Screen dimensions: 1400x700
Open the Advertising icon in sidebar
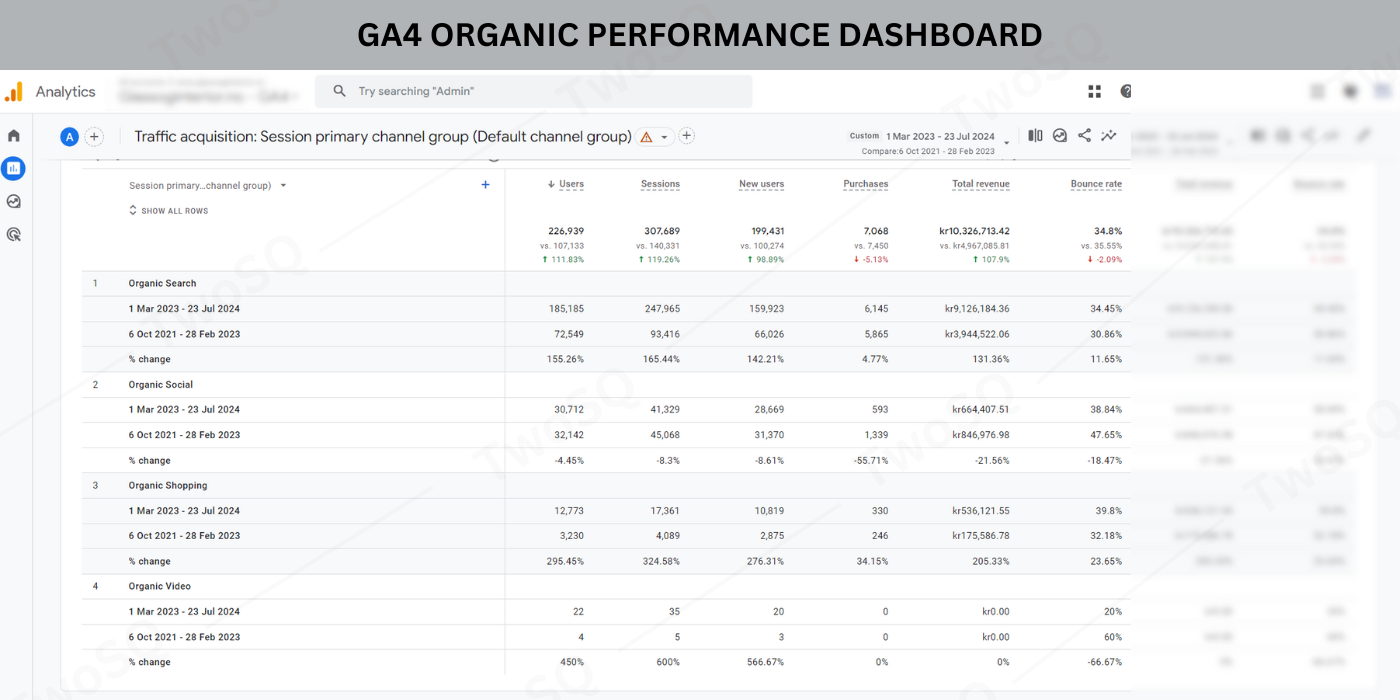coord(14,235)
